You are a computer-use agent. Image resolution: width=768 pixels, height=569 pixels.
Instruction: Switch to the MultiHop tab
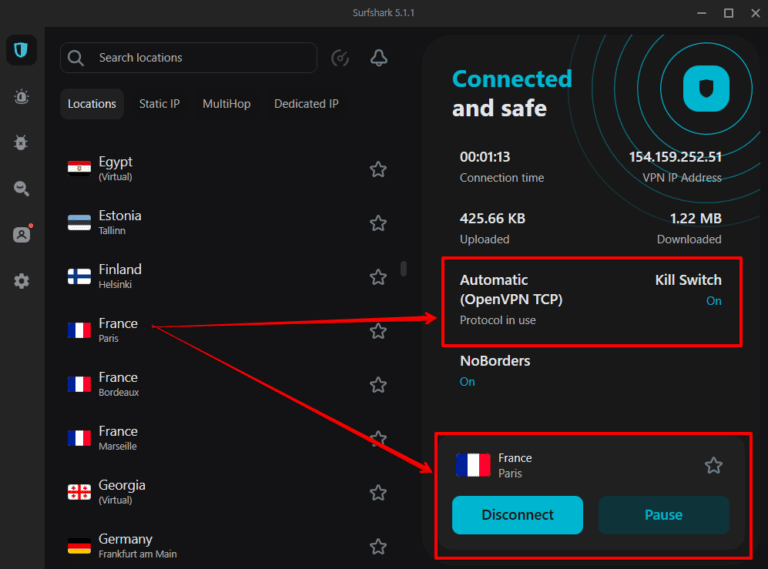[x=227, y=104]
